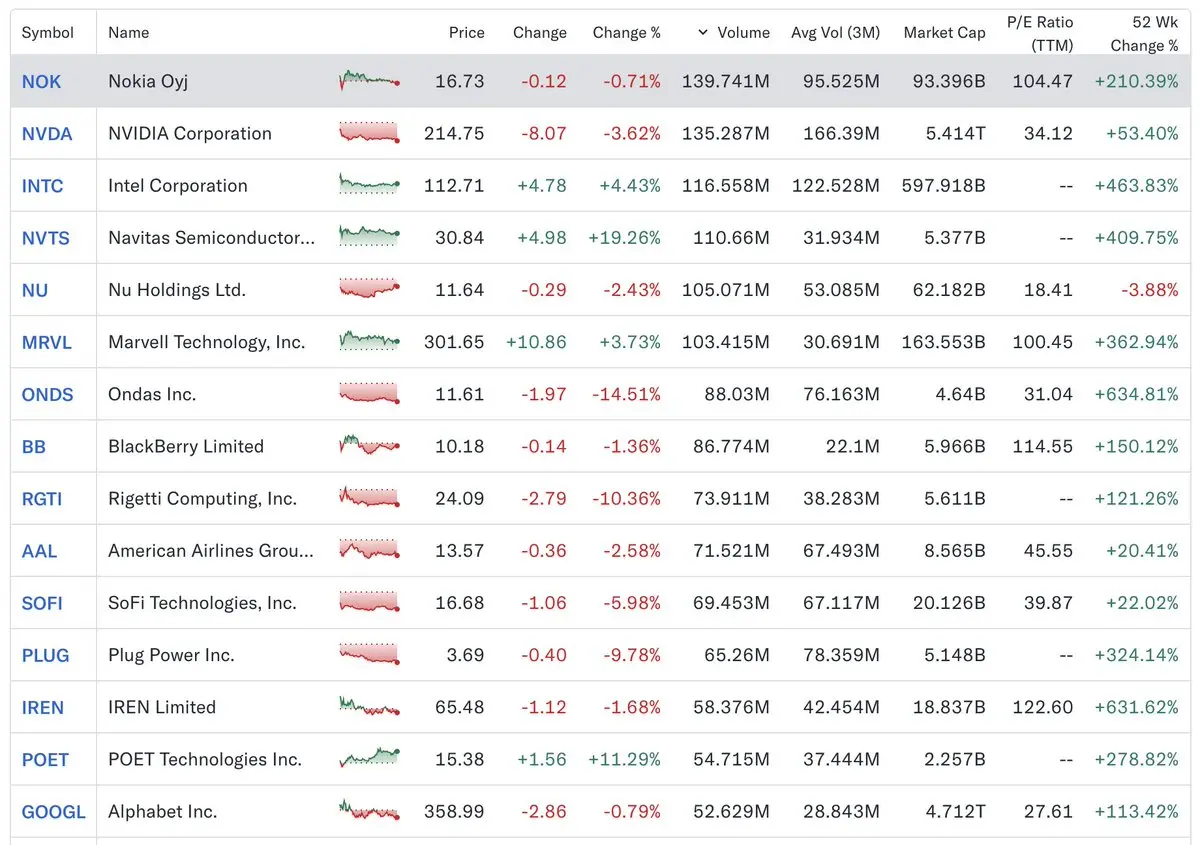
Task: Sort table by Market Cap header
Action: pos(944,32)
